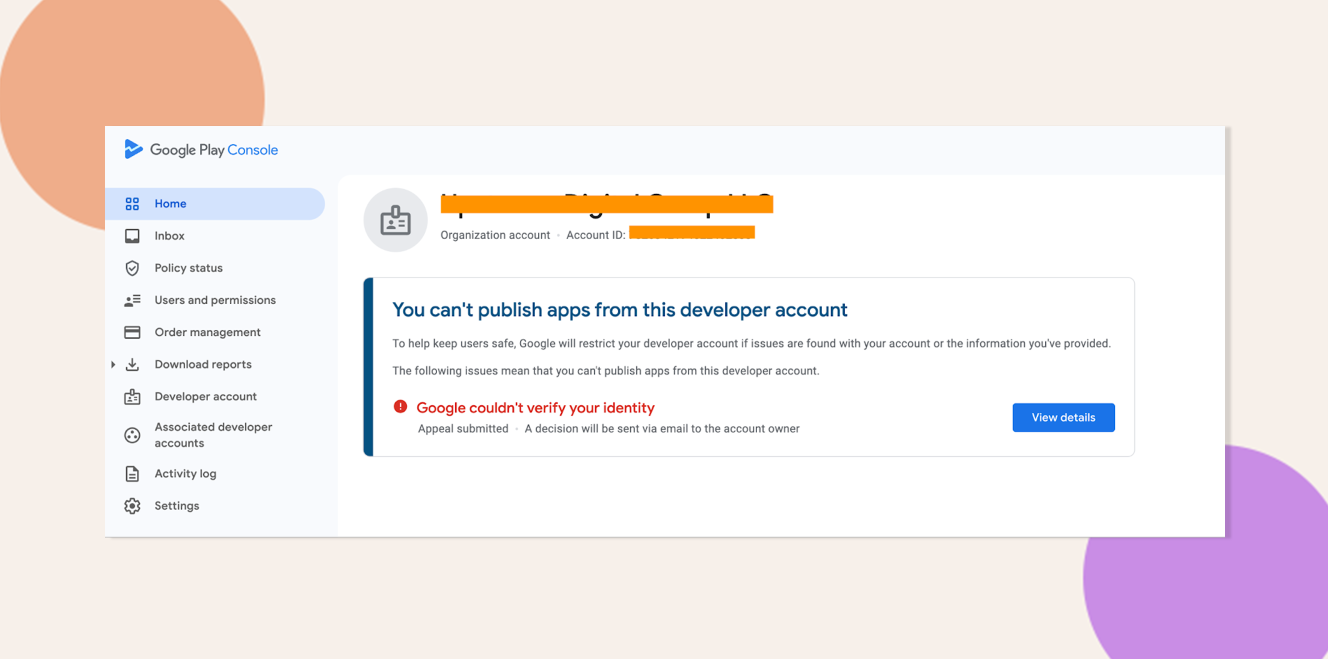Click the "Account ID:" label

coord(596,235)
